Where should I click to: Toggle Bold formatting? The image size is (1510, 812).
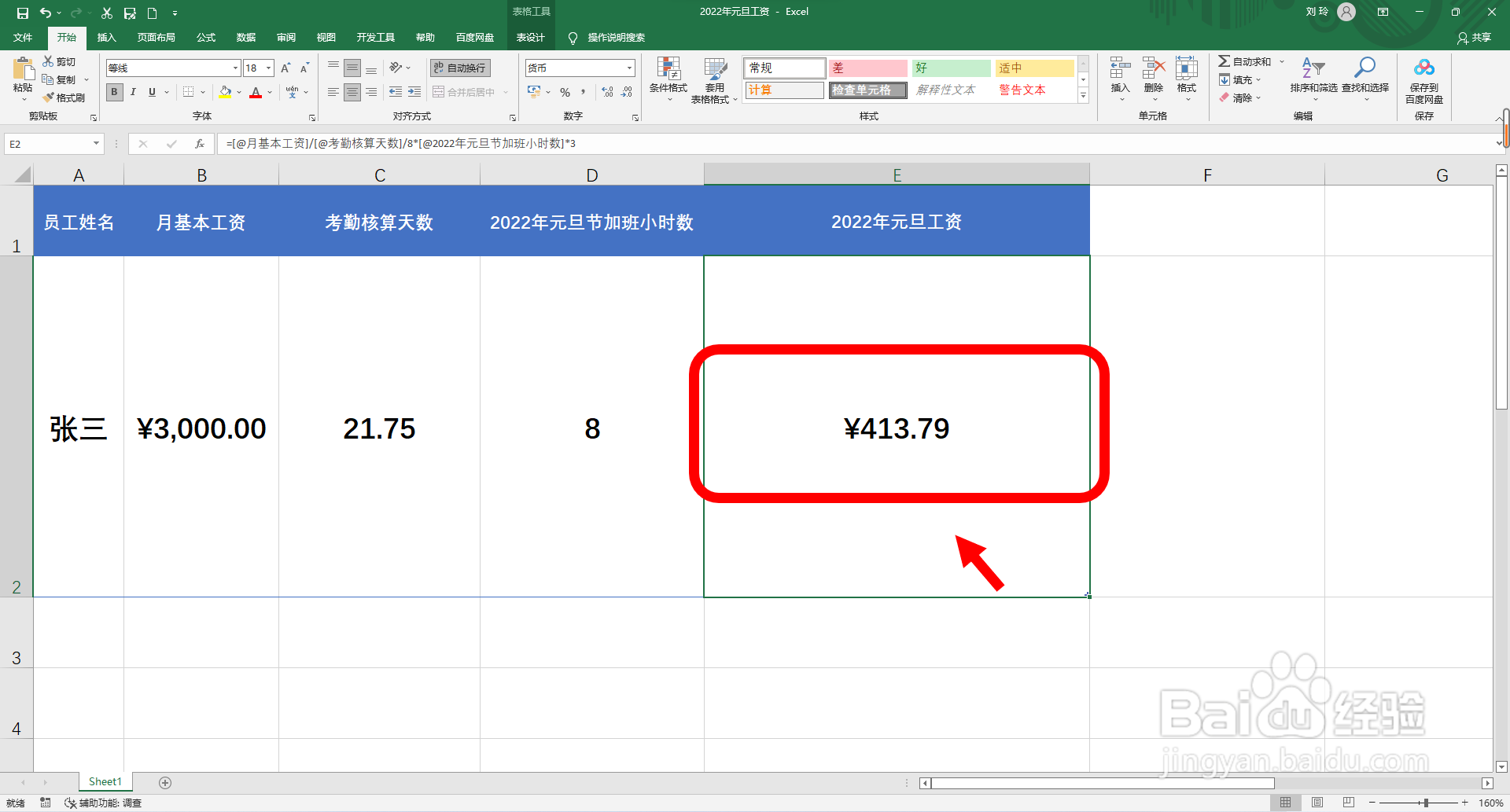[x=115, y=92]
